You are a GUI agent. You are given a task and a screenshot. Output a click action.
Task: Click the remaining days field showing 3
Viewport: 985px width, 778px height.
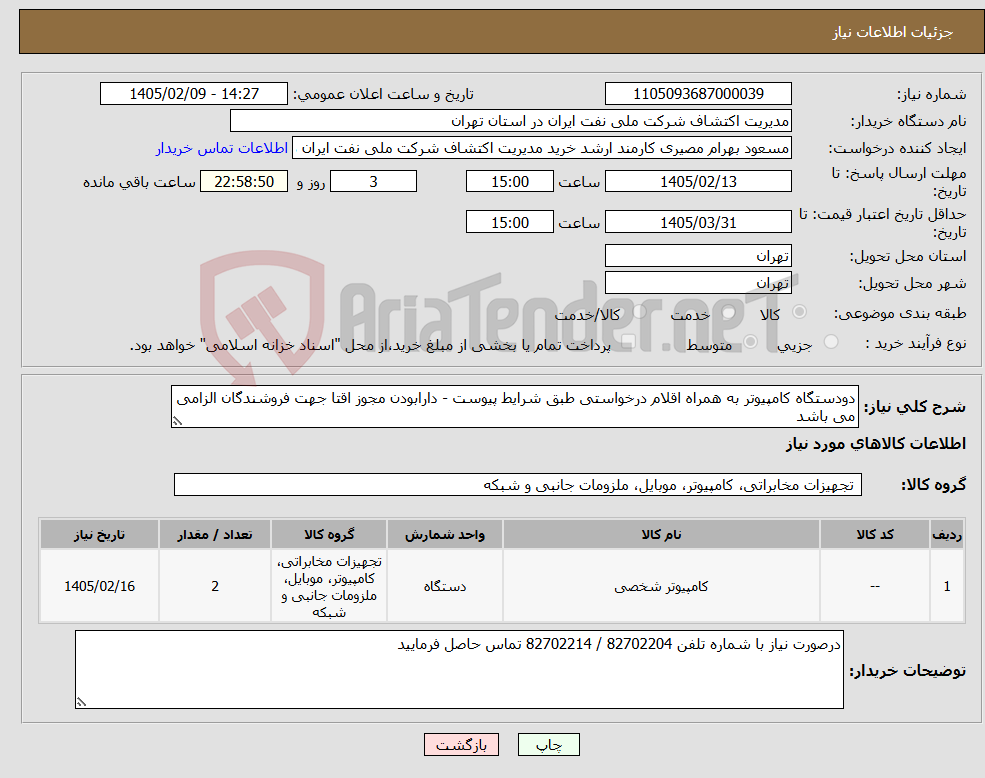[x=373, y=182]
